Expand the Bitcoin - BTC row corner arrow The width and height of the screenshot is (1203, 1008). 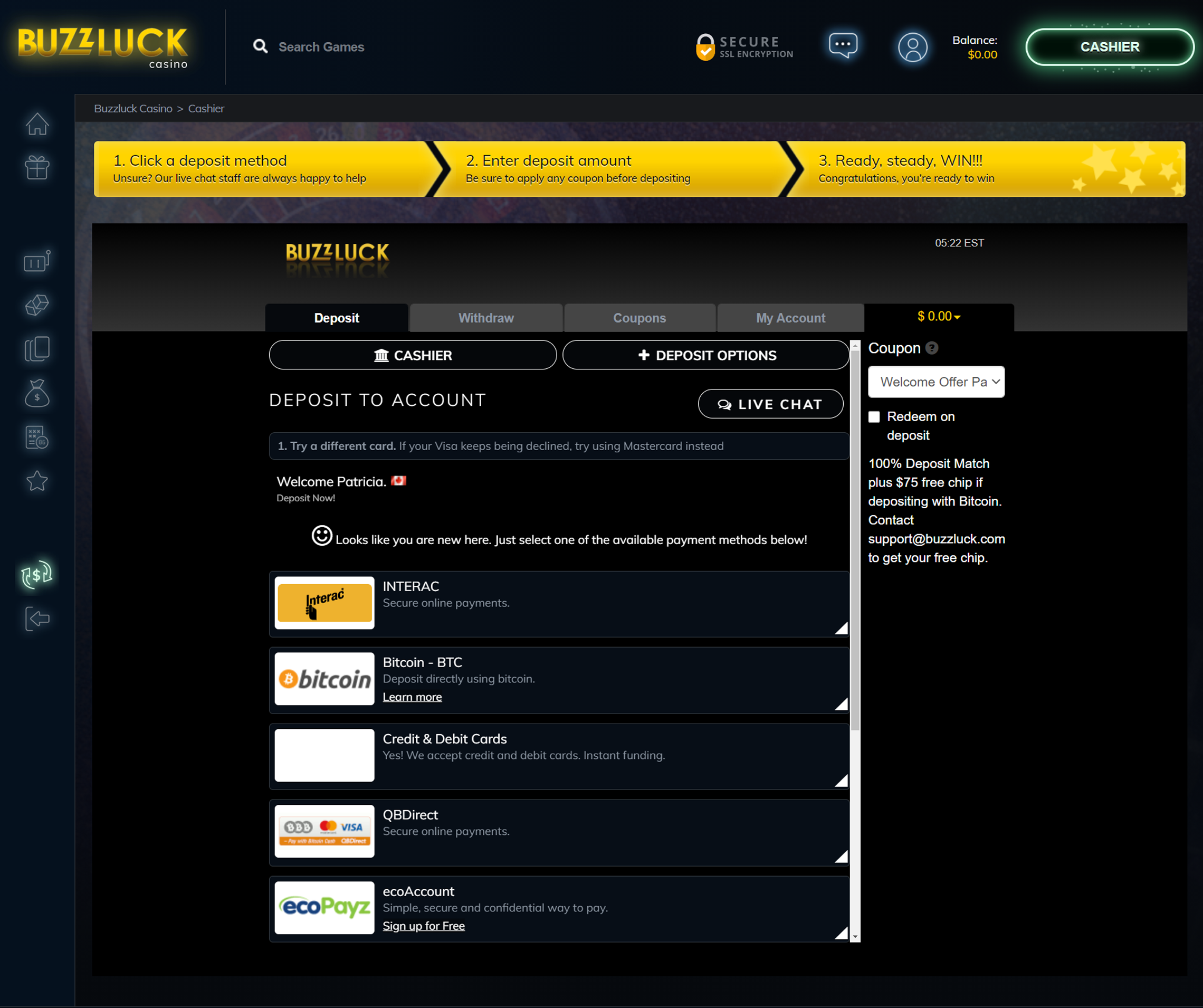(x=841, y=703)
